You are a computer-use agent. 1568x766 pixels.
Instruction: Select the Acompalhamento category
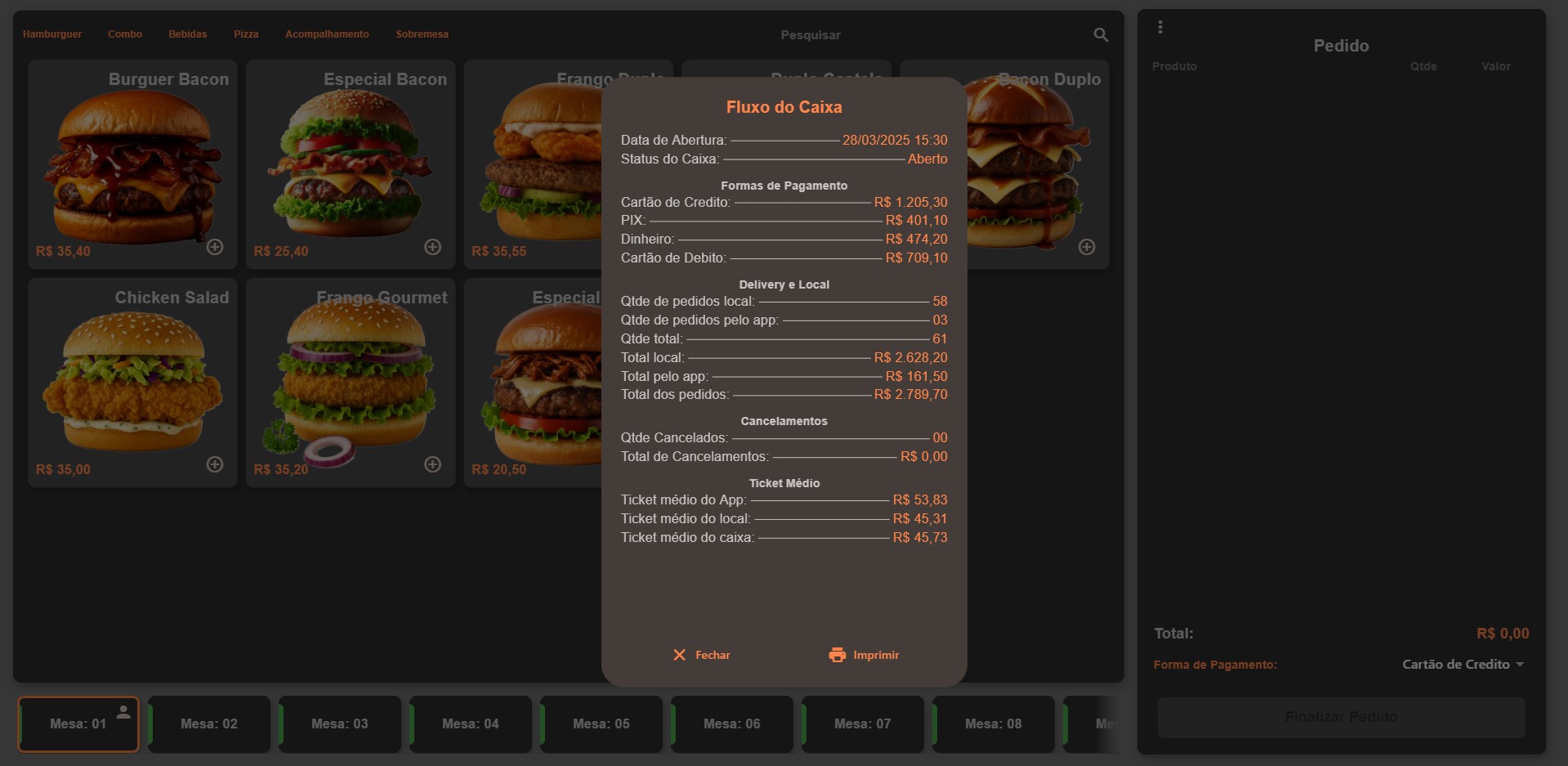[327, 34]
